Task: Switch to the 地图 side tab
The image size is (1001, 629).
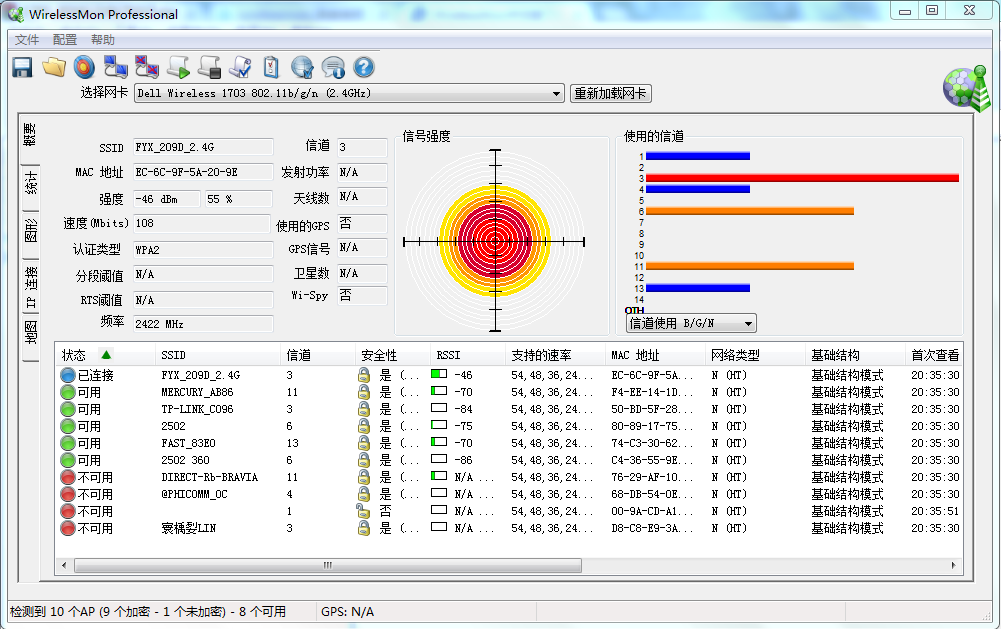Action: [x=30, y=333]
